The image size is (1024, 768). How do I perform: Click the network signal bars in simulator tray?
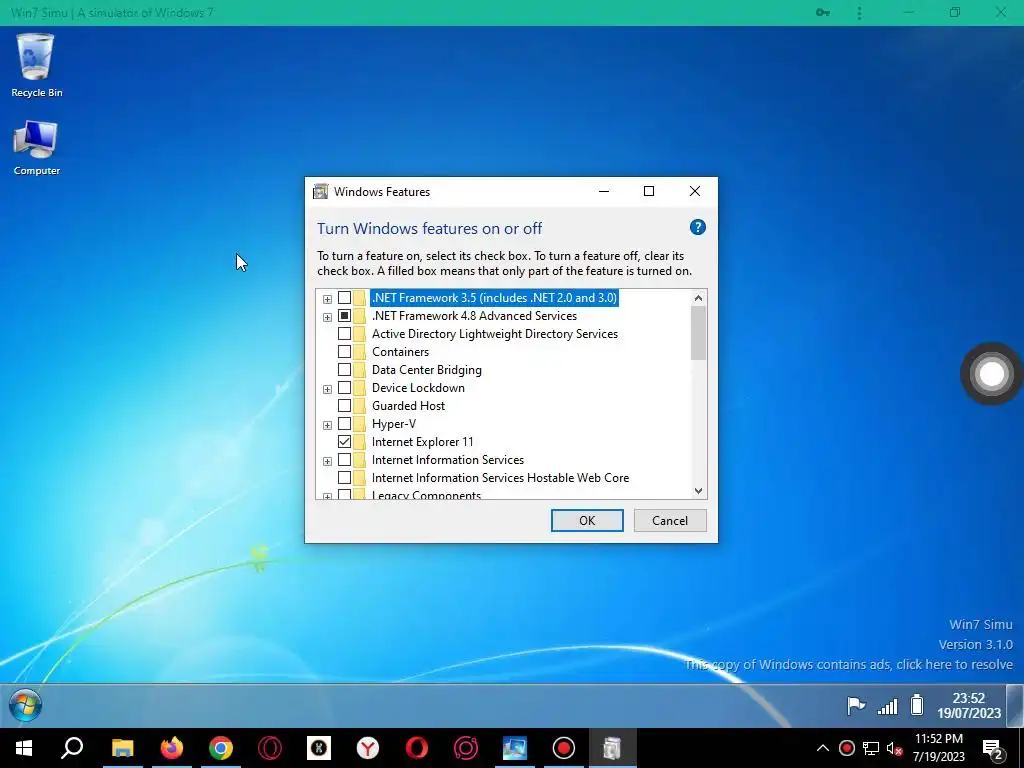point(888,706)
